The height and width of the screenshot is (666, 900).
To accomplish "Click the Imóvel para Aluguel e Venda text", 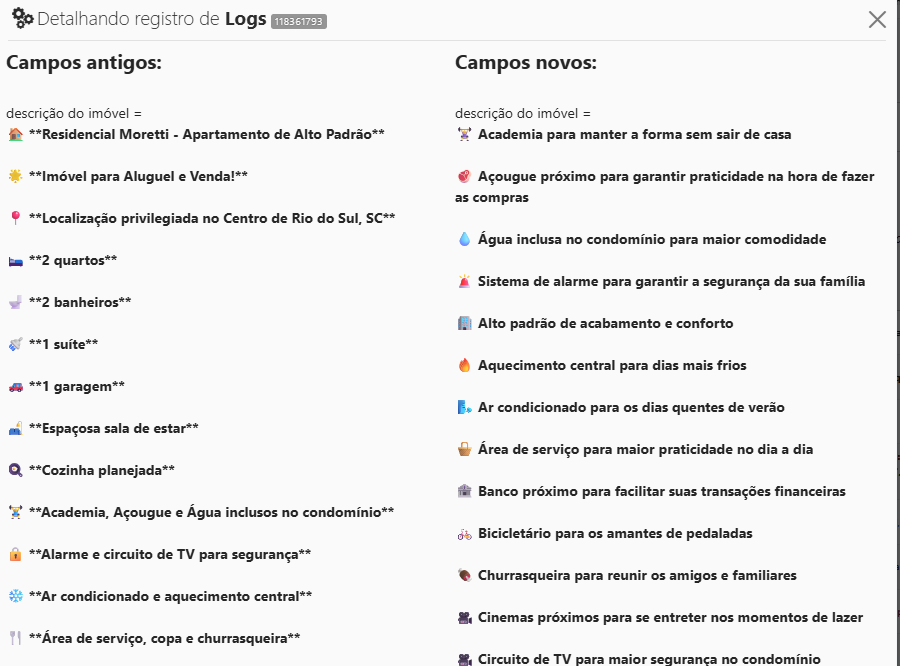I will click(x=138, y=176).
